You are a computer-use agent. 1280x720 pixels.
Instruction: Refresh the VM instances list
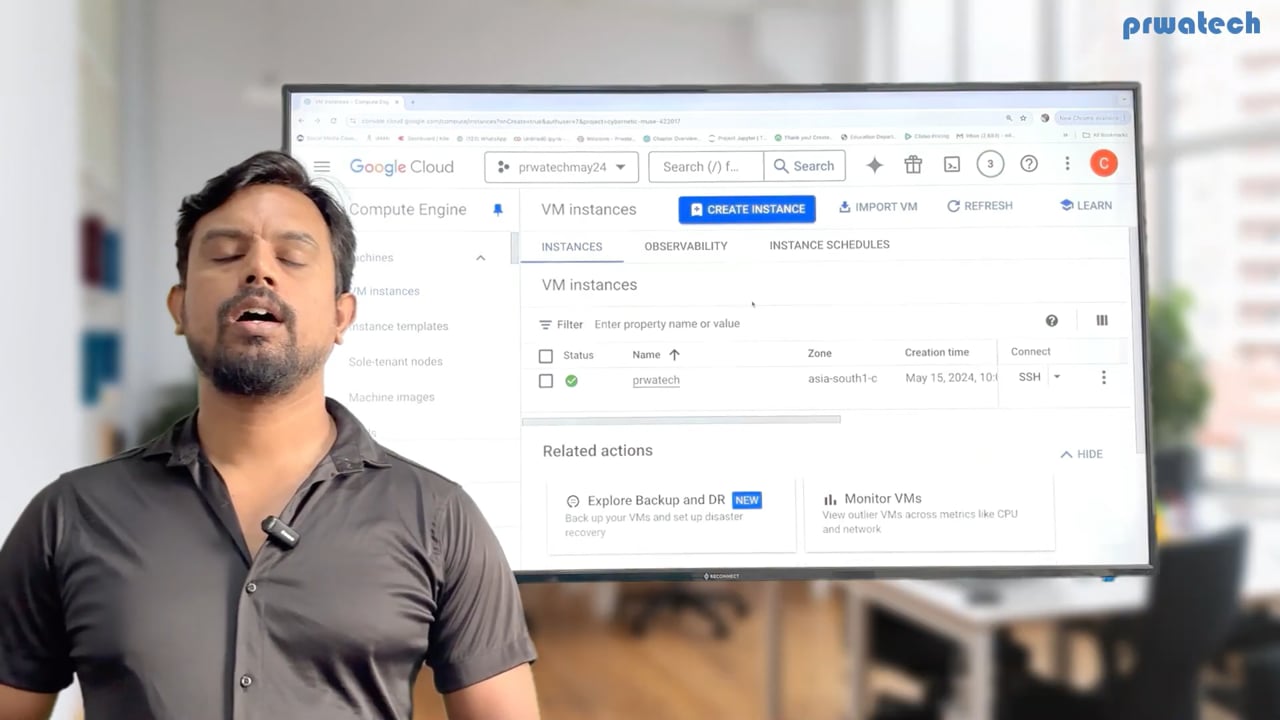click(980, 206)
